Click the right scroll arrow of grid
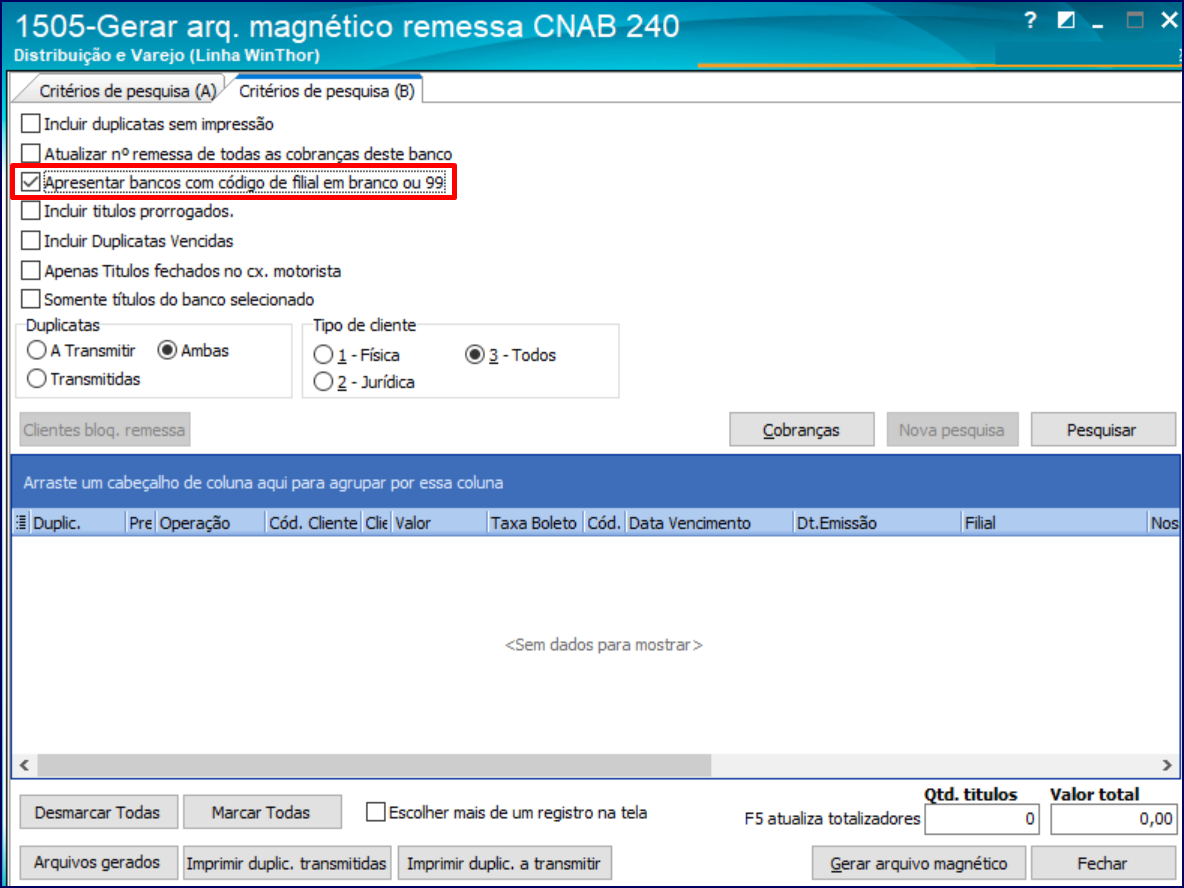Image resolution: width=1184 pixels, height=888 pixels. [x=1167, y=765]
